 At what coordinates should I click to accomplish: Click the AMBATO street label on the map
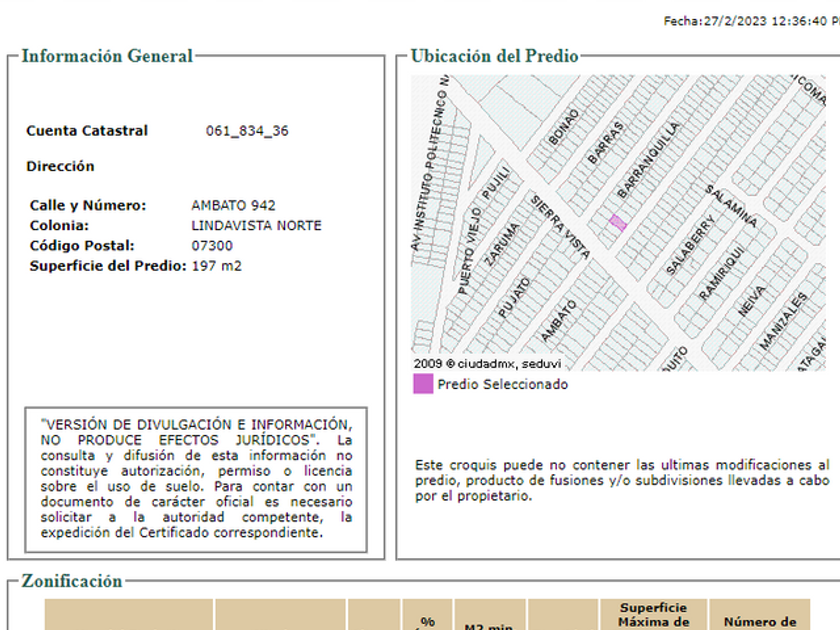(x=559, y=320)
